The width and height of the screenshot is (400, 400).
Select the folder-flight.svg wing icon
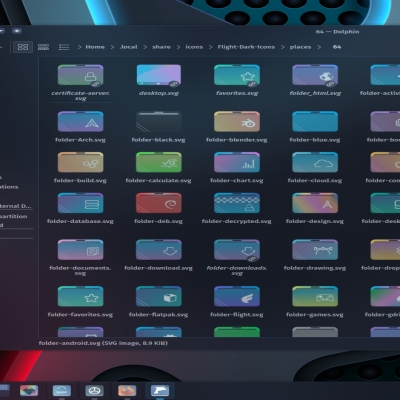tap(237, 296)
